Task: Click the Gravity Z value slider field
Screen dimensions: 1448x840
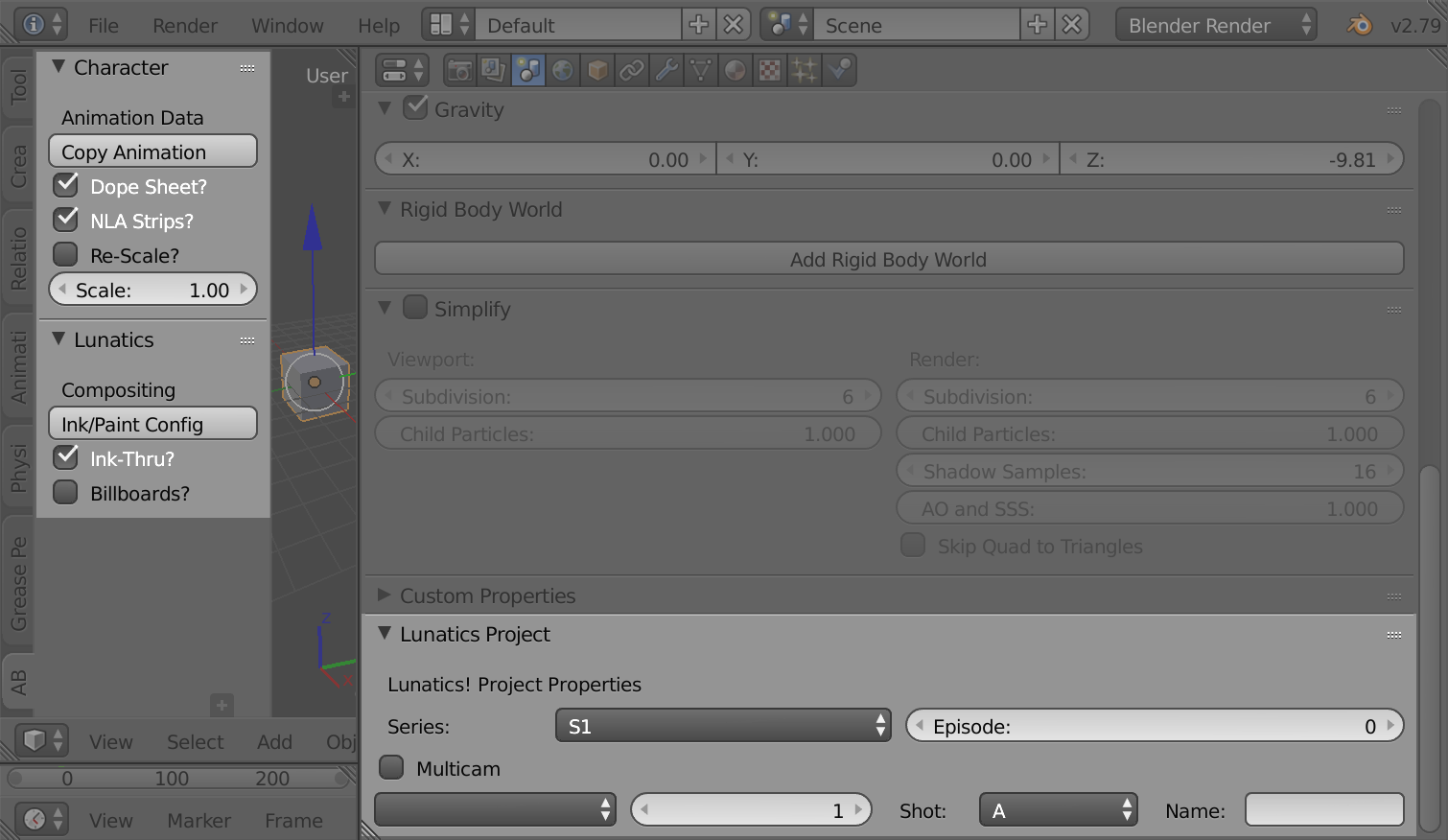Action: [1233, 159]
